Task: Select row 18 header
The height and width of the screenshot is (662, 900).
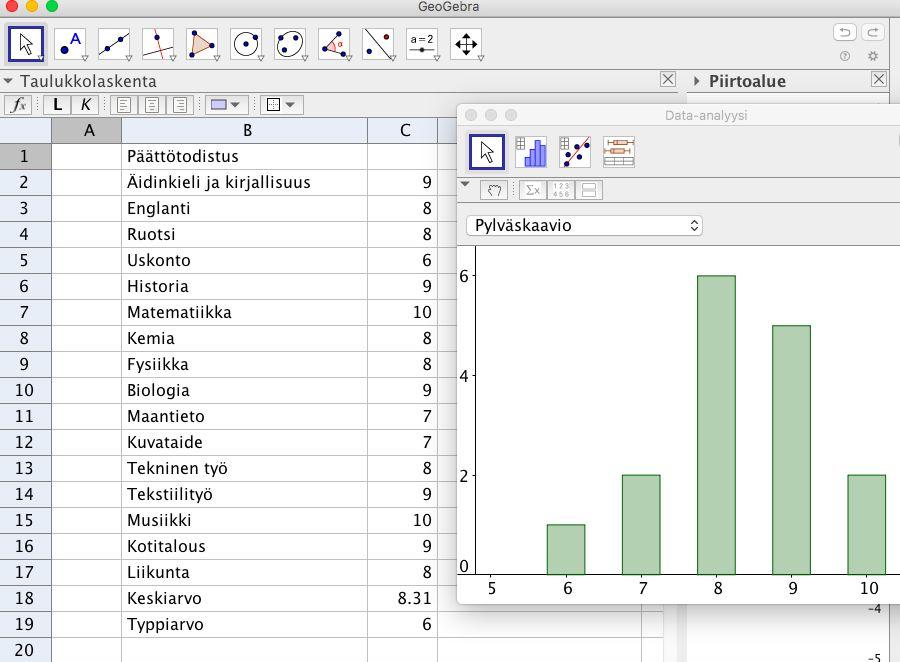Action: coord(26,598)
